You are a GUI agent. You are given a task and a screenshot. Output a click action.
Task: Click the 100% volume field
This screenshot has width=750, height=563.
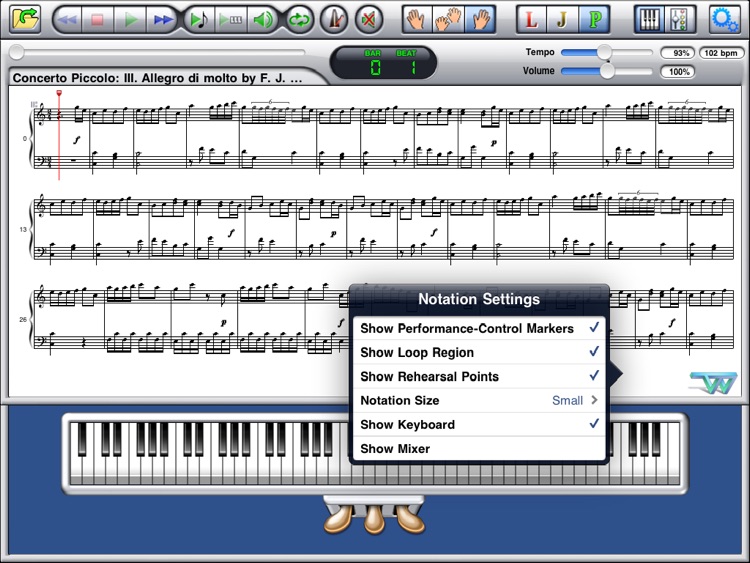click(x=678, y=72)
